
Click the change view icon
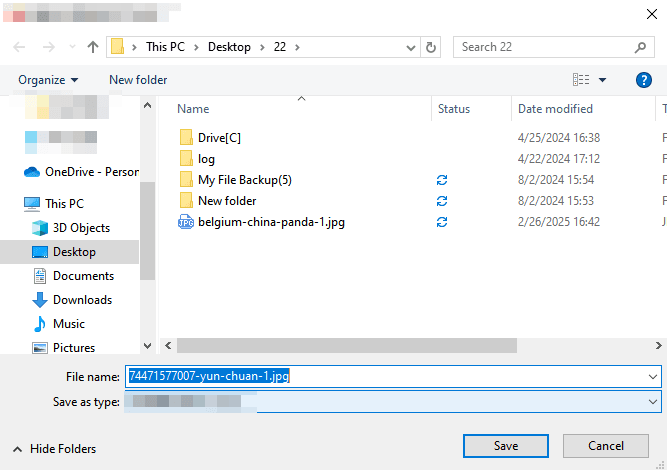click(580, 80)
